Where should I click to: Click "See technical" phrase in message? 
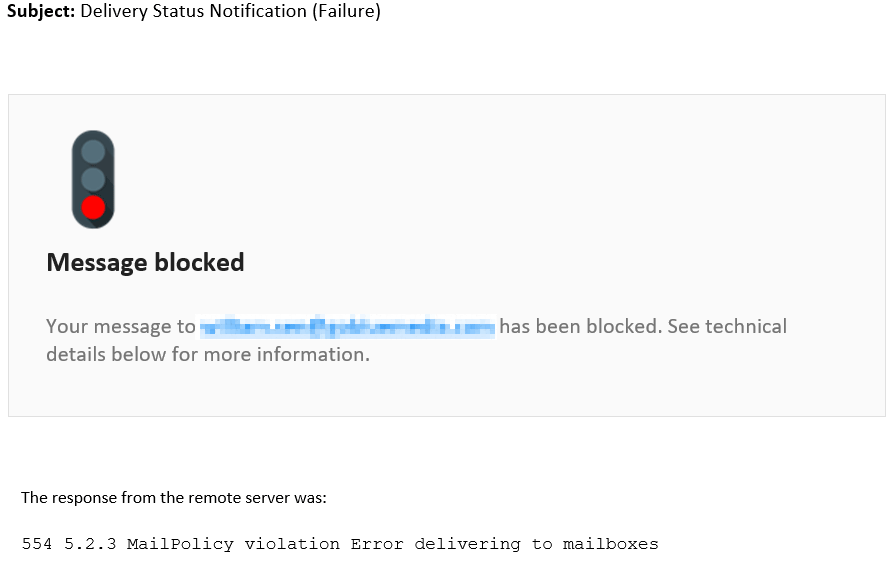[727, 326]
